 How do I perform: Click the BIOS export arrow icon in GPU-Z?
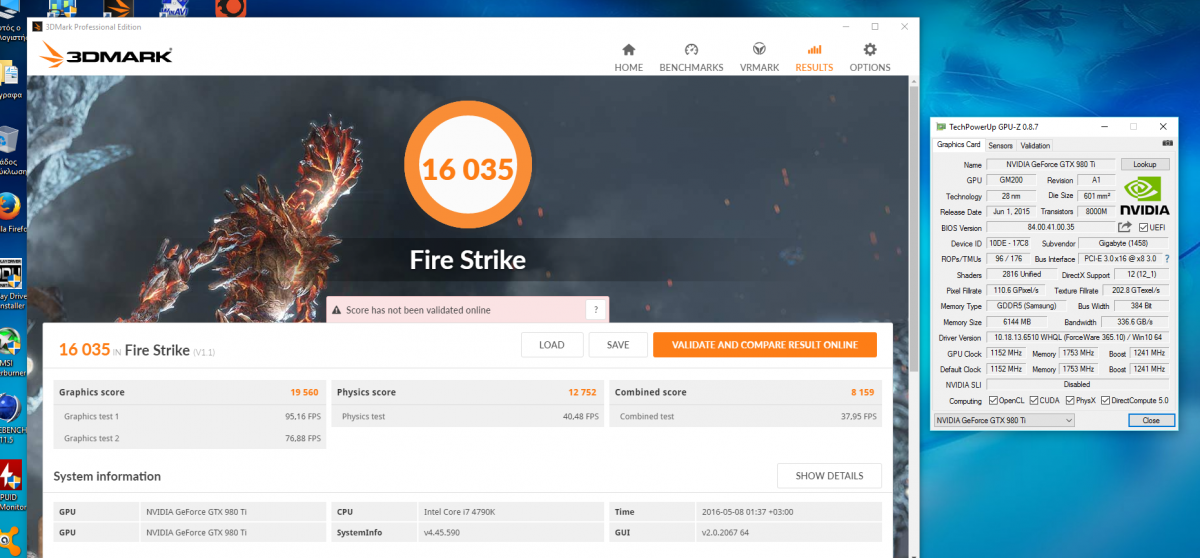coord(1124,227)
